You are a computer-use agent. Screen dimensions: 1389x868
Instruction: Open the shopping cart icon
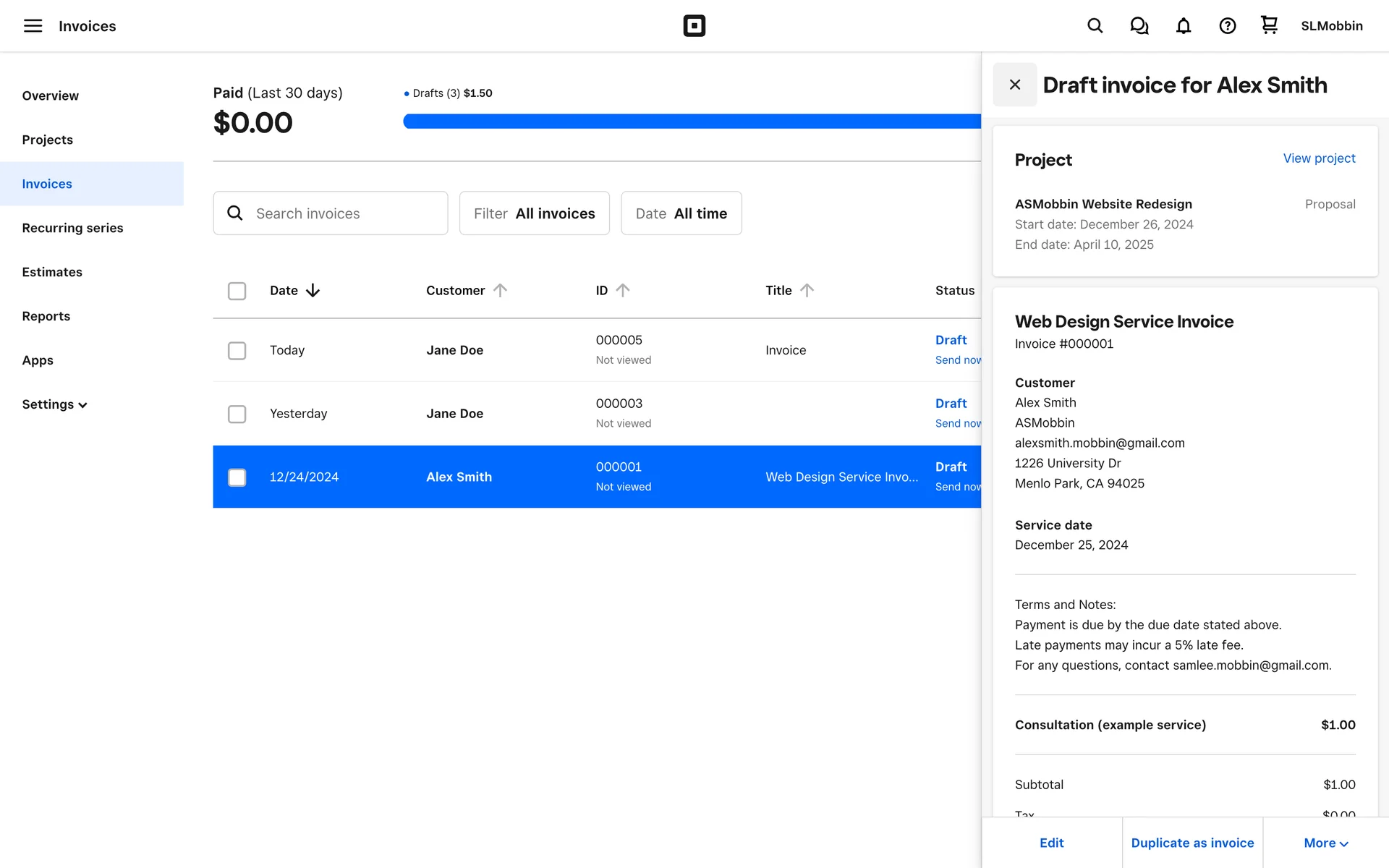pos(1269,25)
